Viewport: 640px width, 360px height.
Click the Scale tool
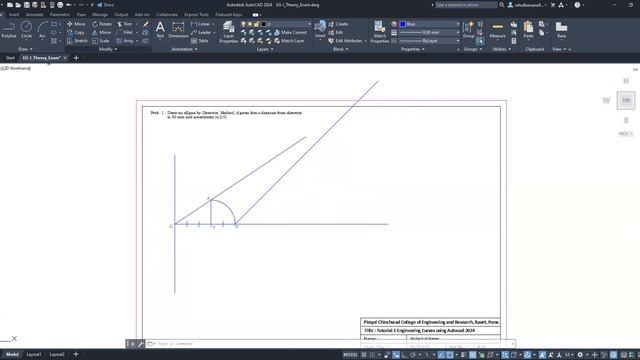[100, 41]
